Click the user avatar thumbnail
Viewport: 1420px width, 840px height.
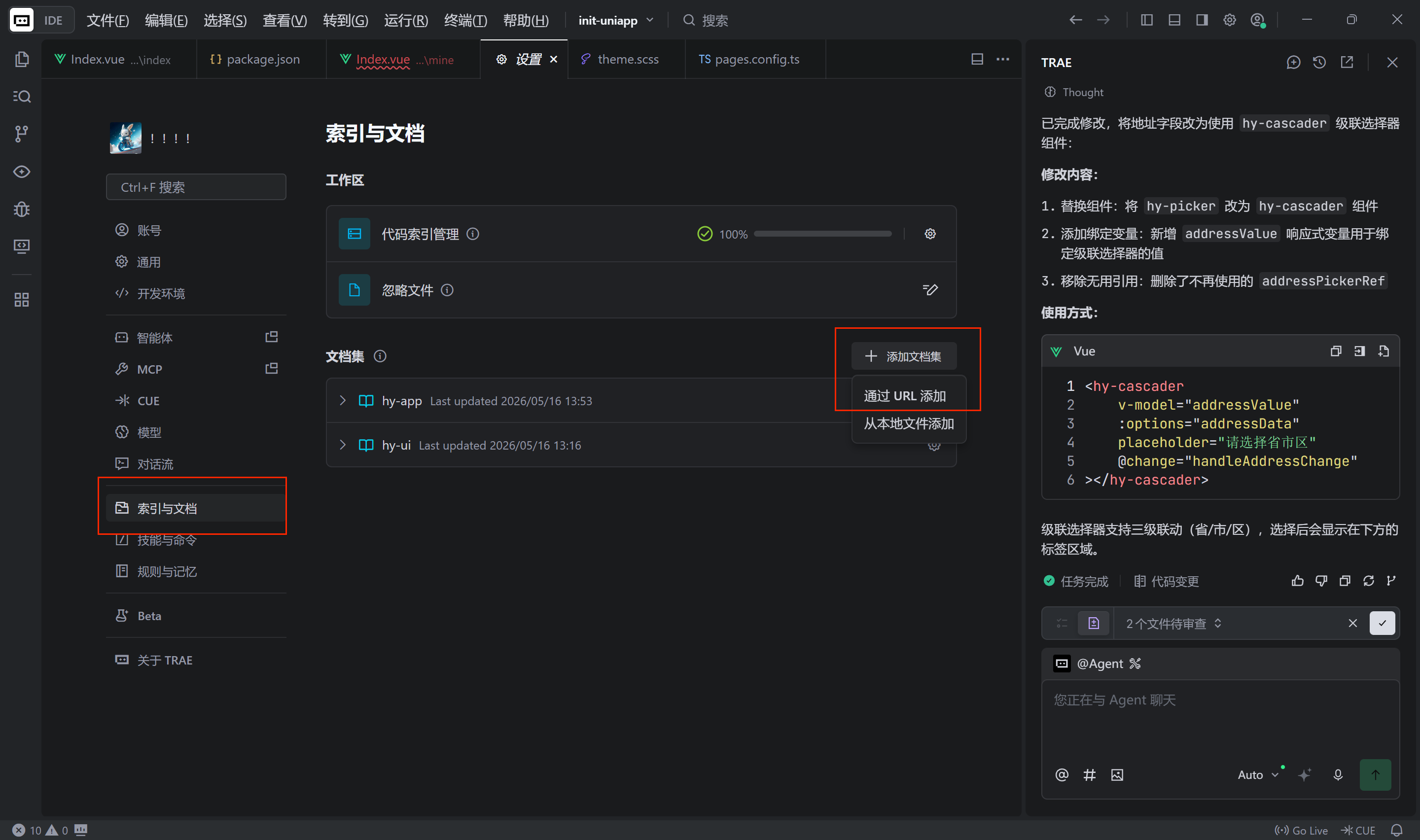126,138
